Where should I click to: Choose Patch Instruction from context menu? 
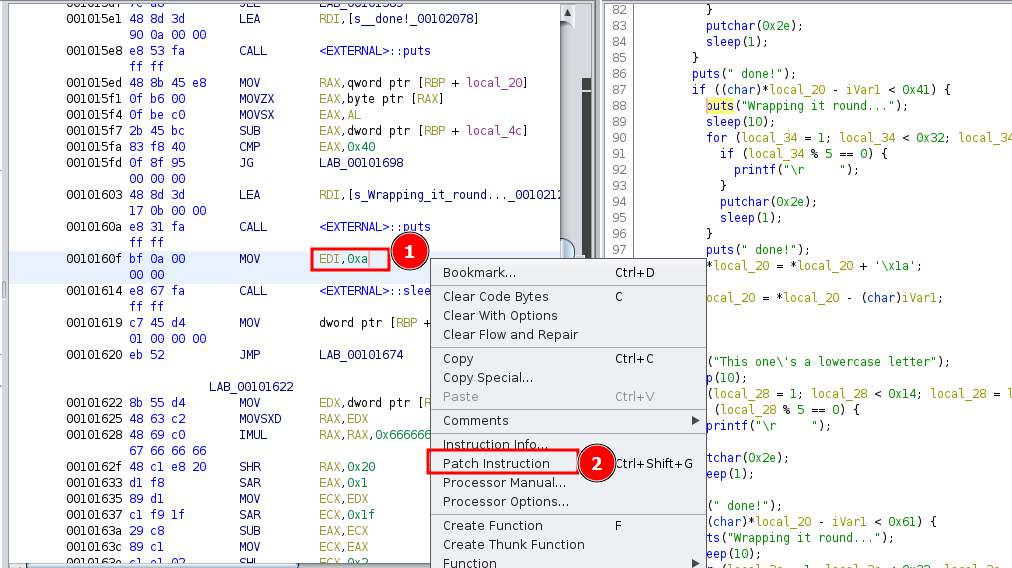pos(496,463)
